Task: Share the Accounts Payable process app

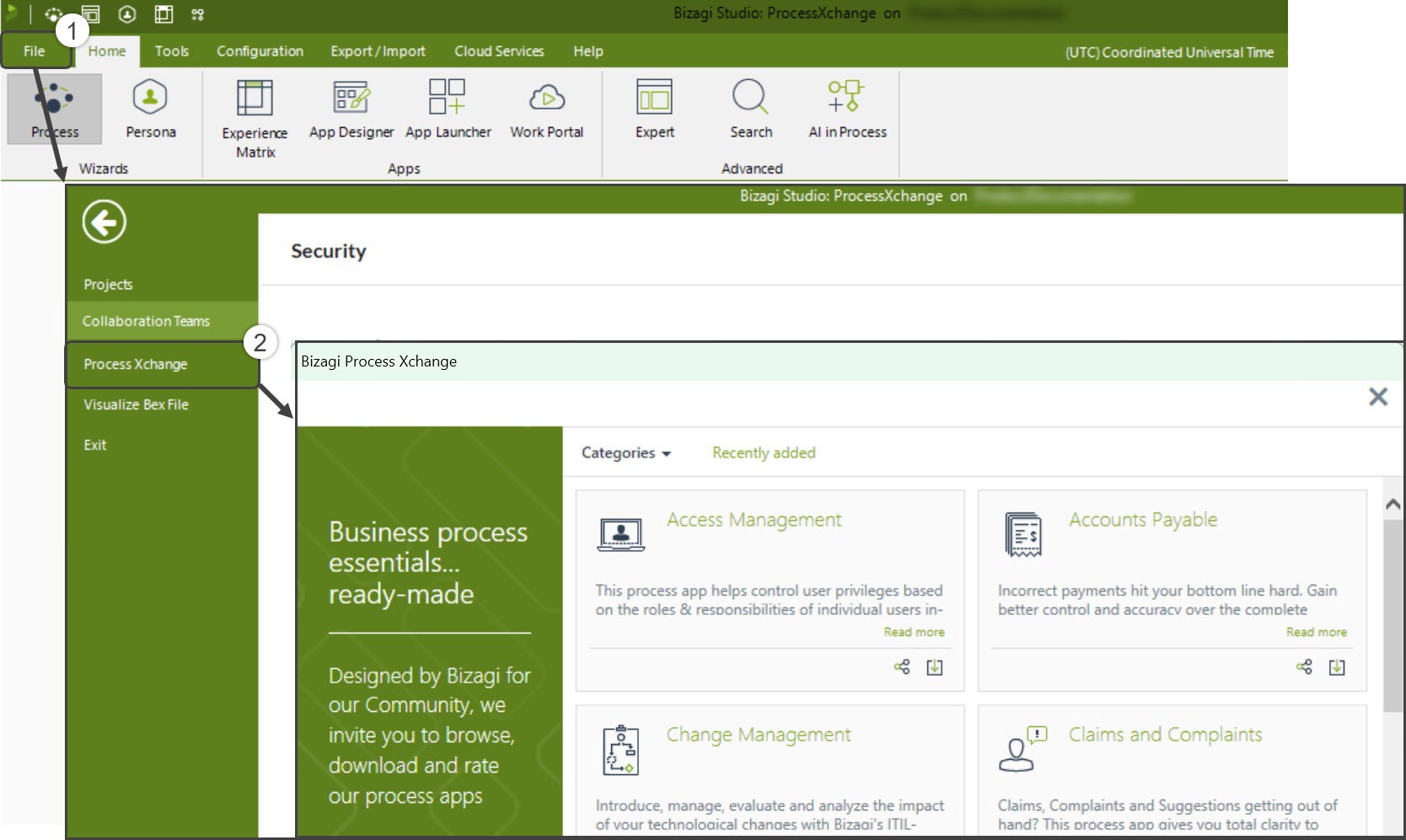Action: point(1304,667)
